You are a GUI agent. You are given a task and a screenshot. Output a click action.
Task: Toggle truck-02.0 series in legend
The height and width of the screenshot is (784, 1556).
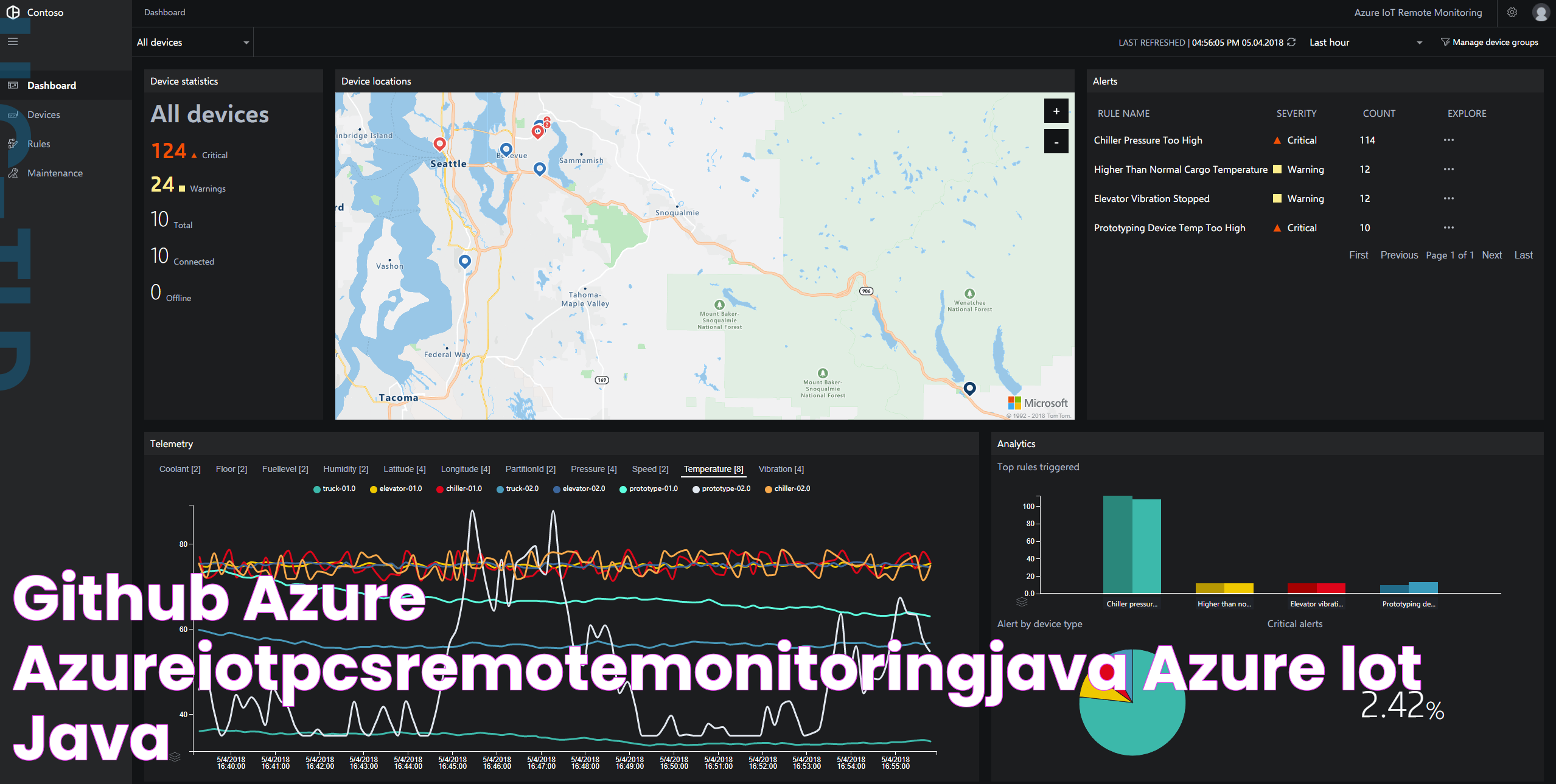517,489
